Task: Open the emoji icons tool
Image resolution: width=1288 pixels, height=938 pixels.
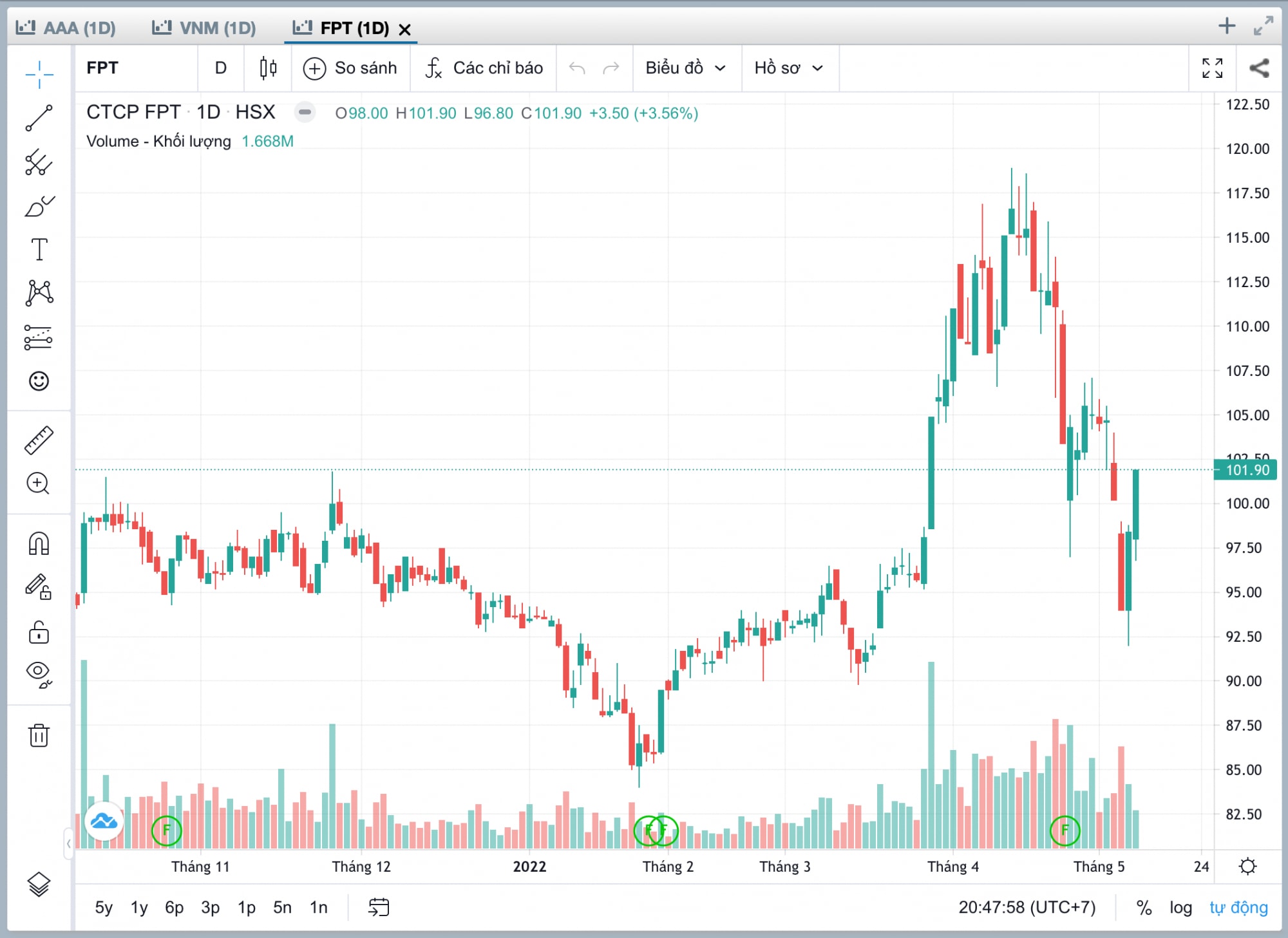Action: click(39, 381)
